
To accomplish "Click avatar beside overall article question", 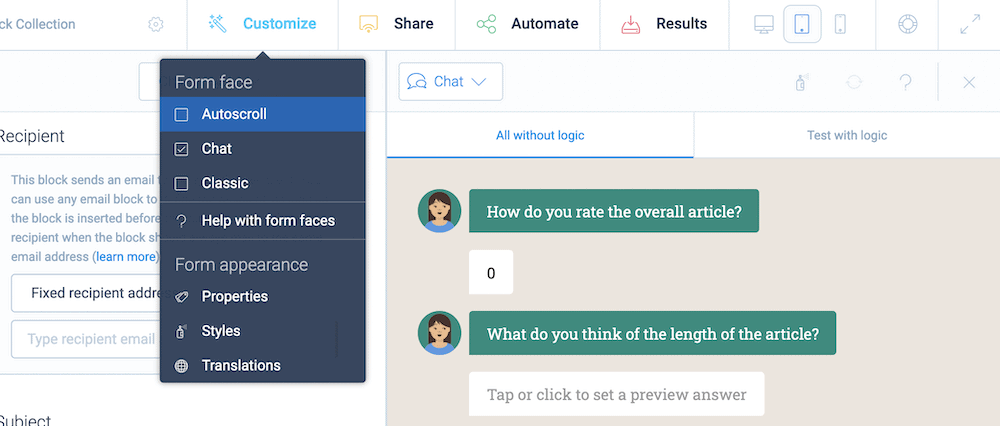I will pyautogui.click(x=439, y=210).
